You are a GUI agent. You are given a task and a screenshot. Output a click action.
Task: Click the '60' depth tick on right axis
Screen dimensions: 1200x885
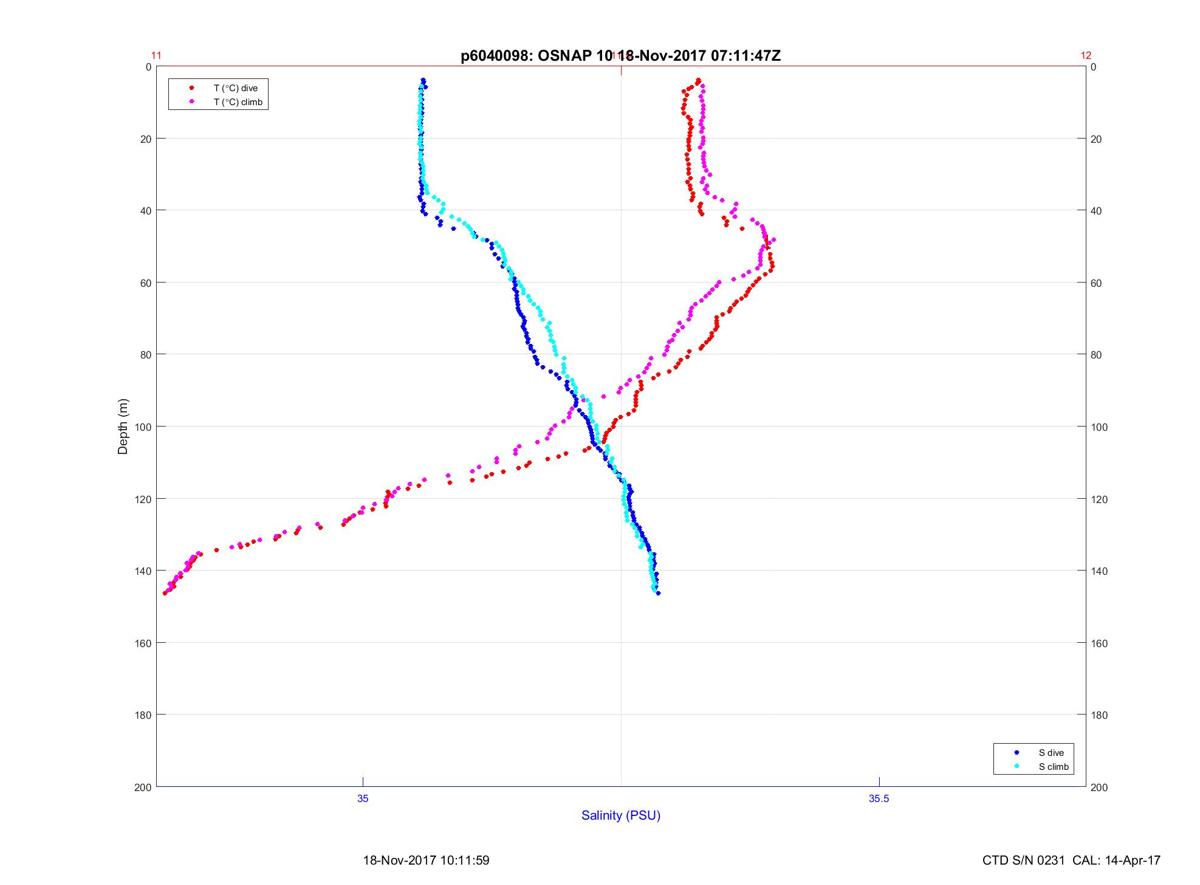tap(1097, 283)
